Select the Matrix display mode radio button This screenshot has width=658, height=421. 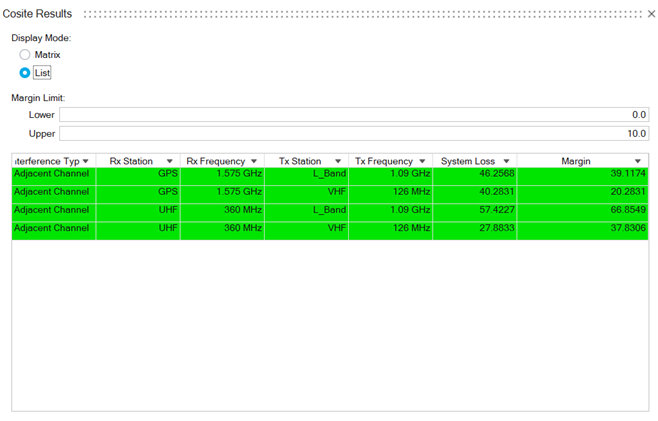pyautogui.click(x=25, y=55)
